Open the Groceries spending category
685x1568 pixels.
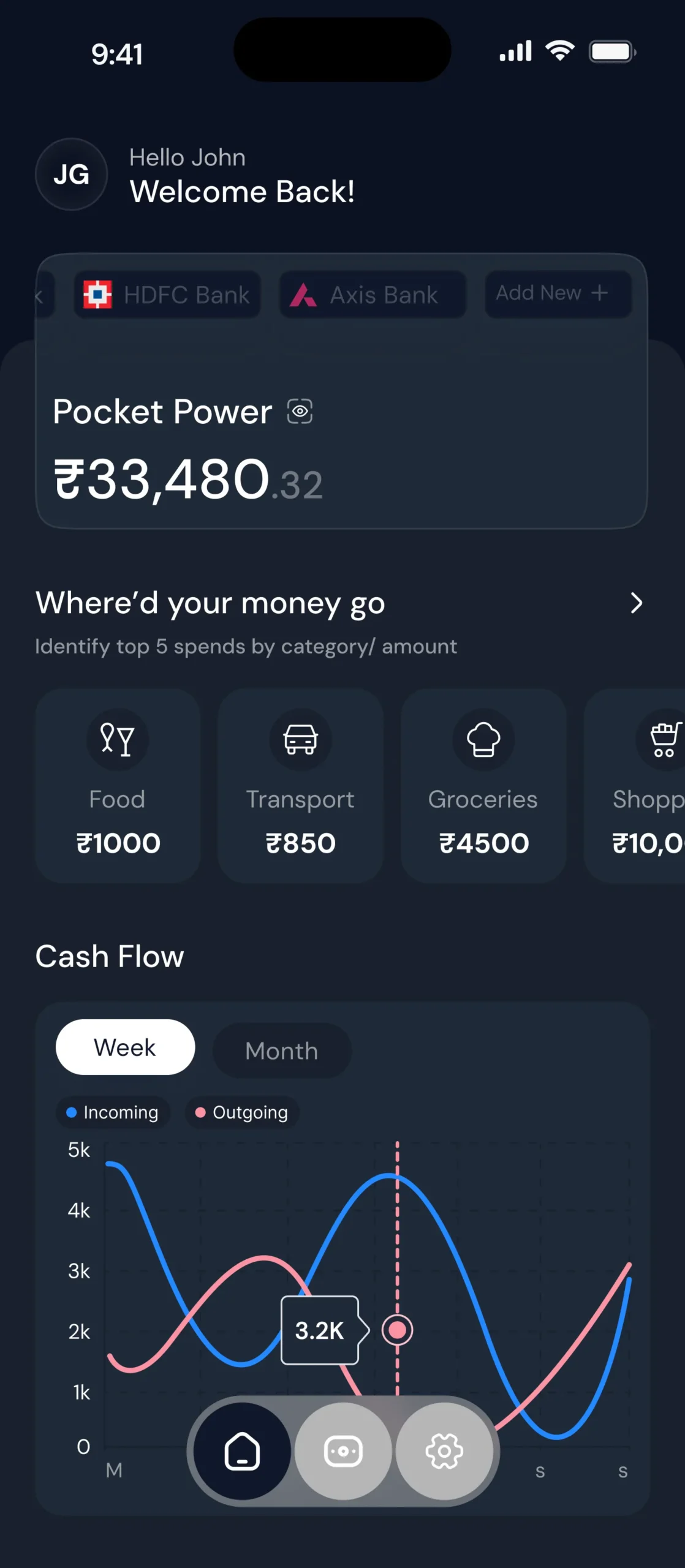click(x=483, y=786)
